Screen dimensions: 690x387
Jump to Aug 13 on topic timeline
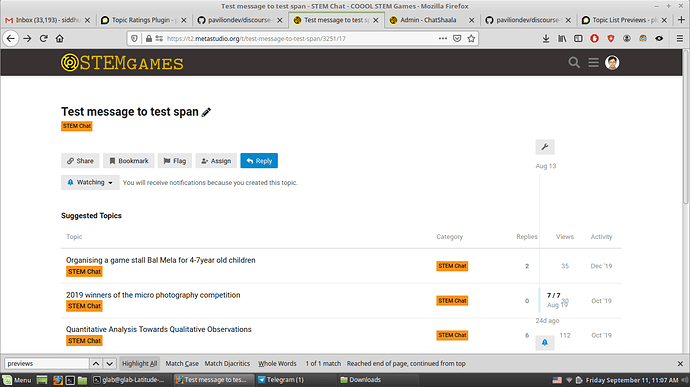click(x=546, y=166)
